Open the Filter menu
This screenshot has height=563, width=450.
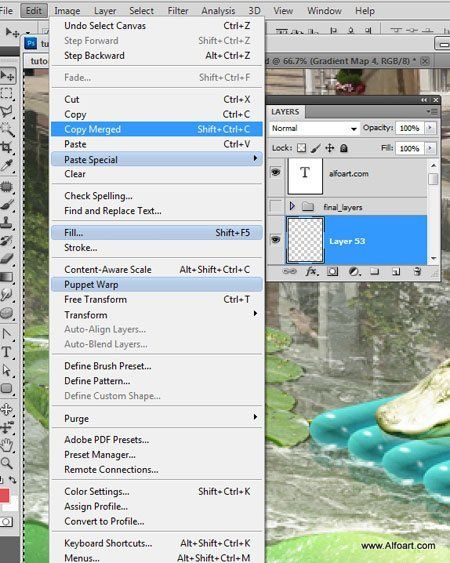(178, 11)
